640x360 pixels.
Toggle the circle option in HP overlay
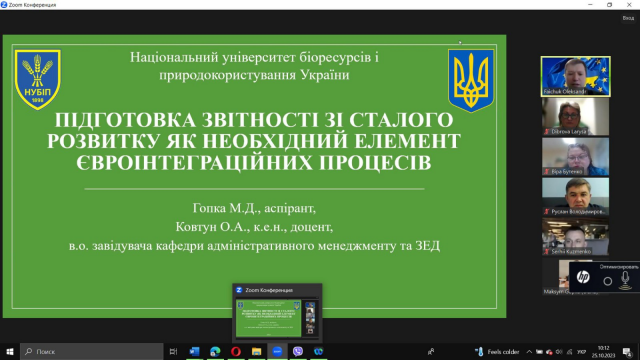click(x=608, y=281)
